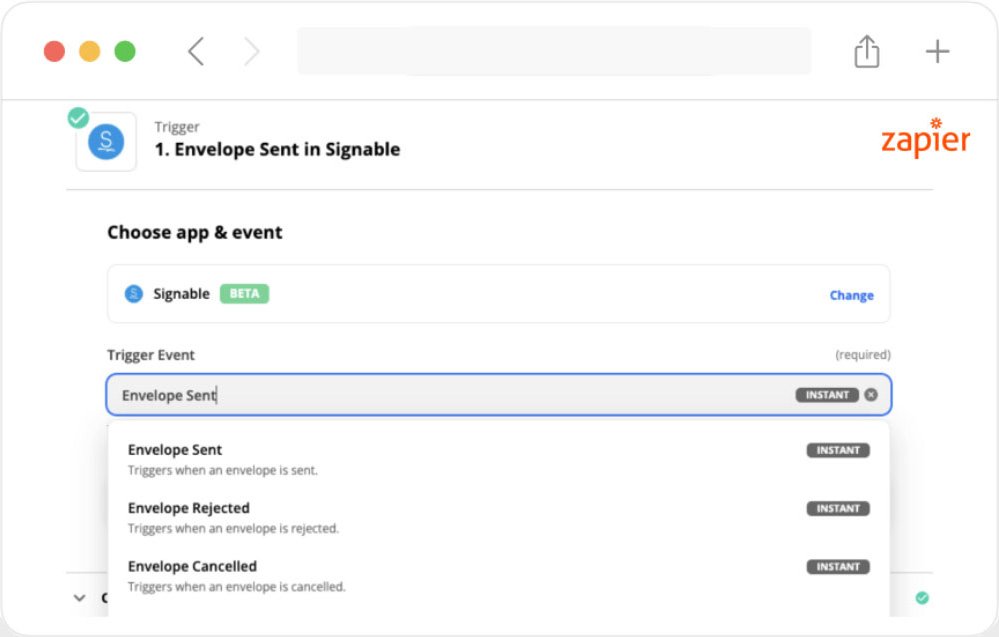
Task: Open the Trigger Event dropdown field
Action: tap(450, 395)
